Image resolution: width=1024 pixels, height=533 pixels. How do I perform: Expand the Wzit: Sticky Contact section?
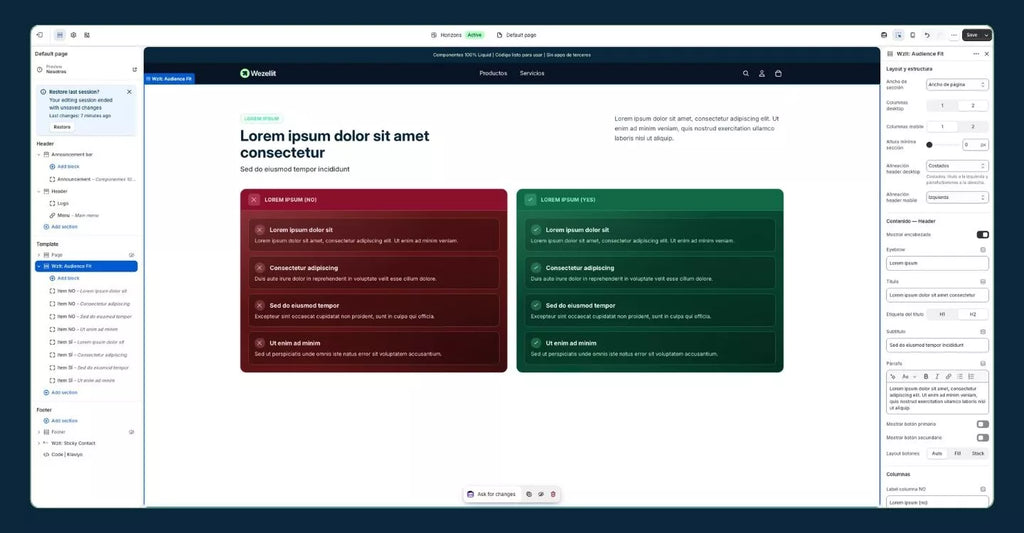pyautogui.click(x=39, y=443)
